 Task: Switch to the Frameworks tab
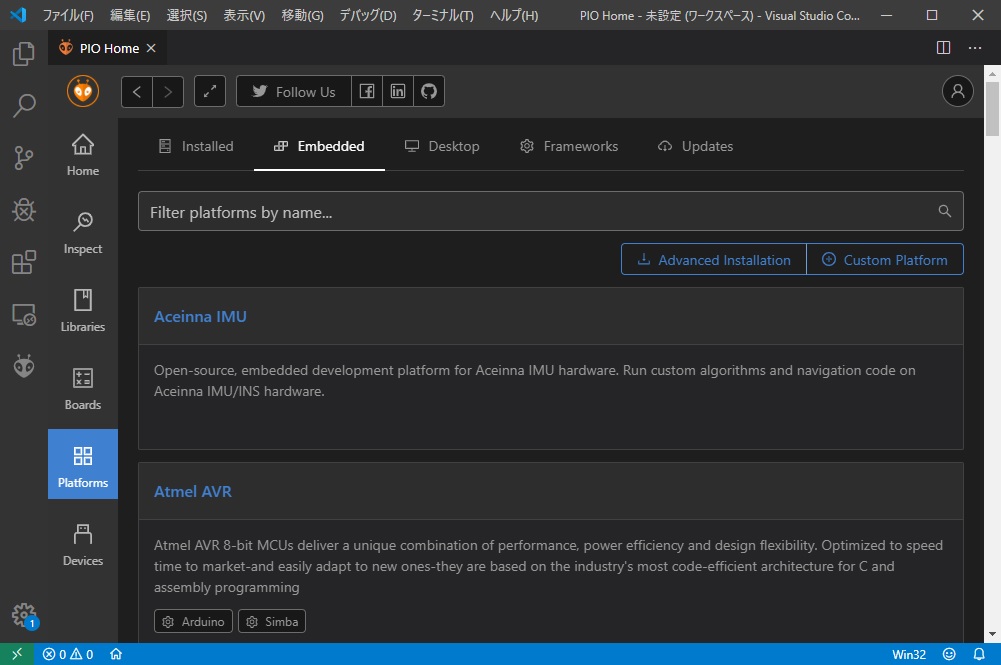(x=569, y=146)
